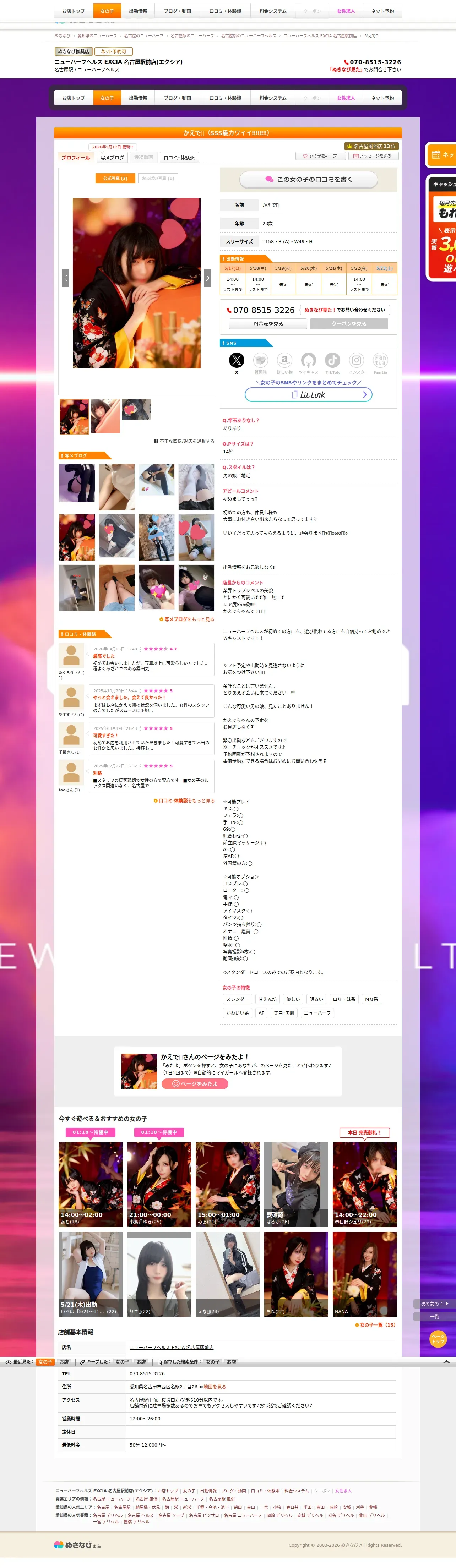Open the はるか(26) recommended thumbnail
Screen dimensions: 456x1568
click(296, 1184)
